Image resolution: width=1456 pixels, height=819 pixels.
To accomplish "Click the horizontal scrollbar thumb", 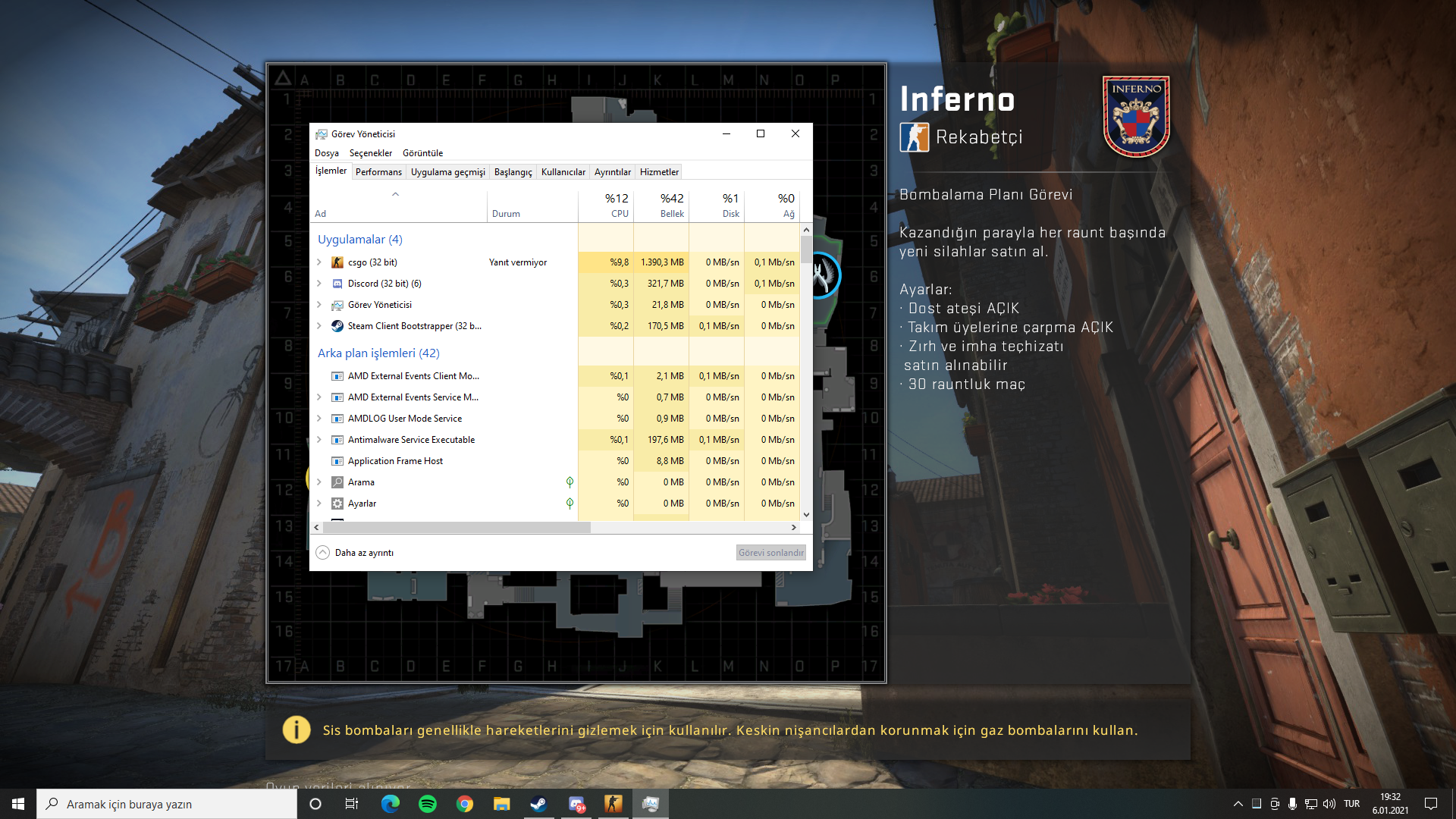I will tap(457, 527).
